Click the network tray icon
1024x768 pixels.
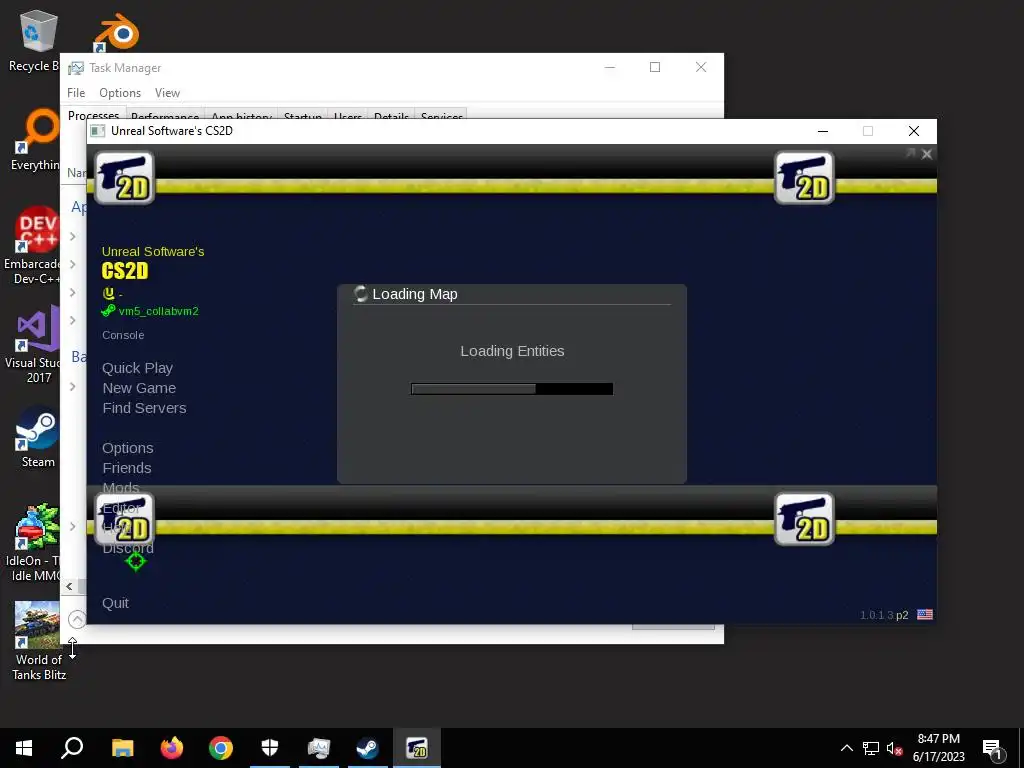[x=871, y=748]
